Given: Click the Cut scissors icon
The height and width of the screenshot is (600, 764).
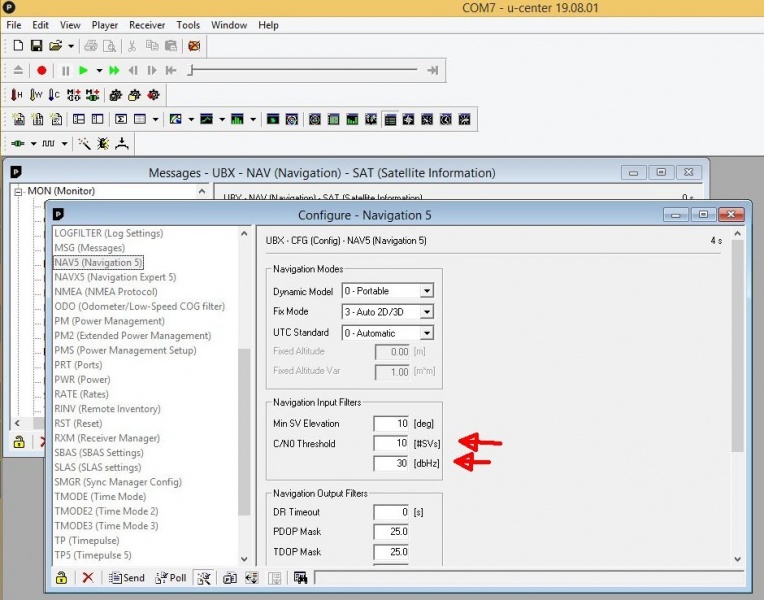Looking at the screenshot, I should click(x=132, y=46).
